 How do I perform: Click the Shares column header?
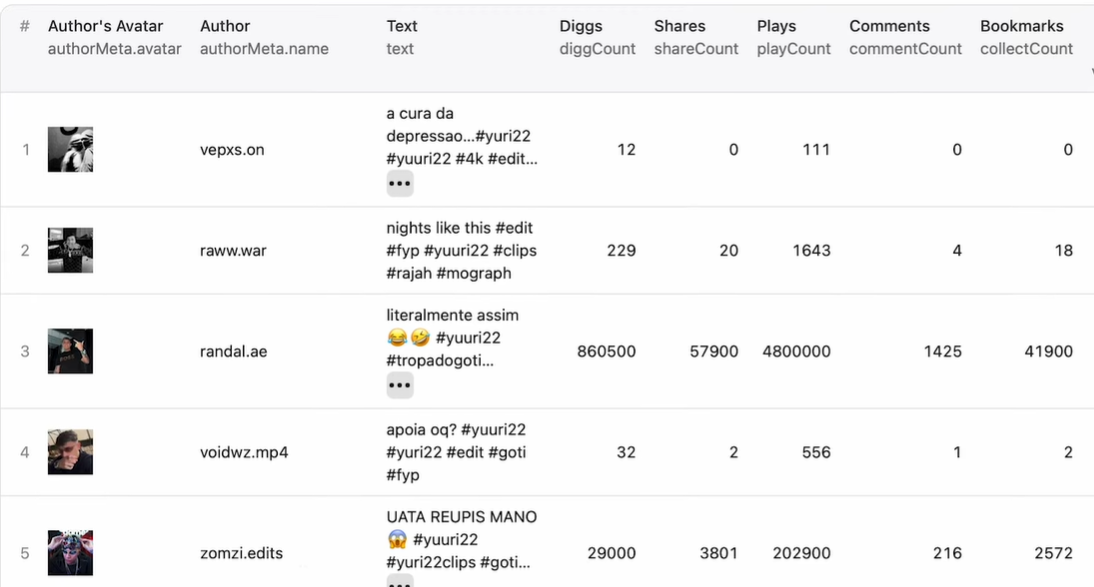click(680, 26)
